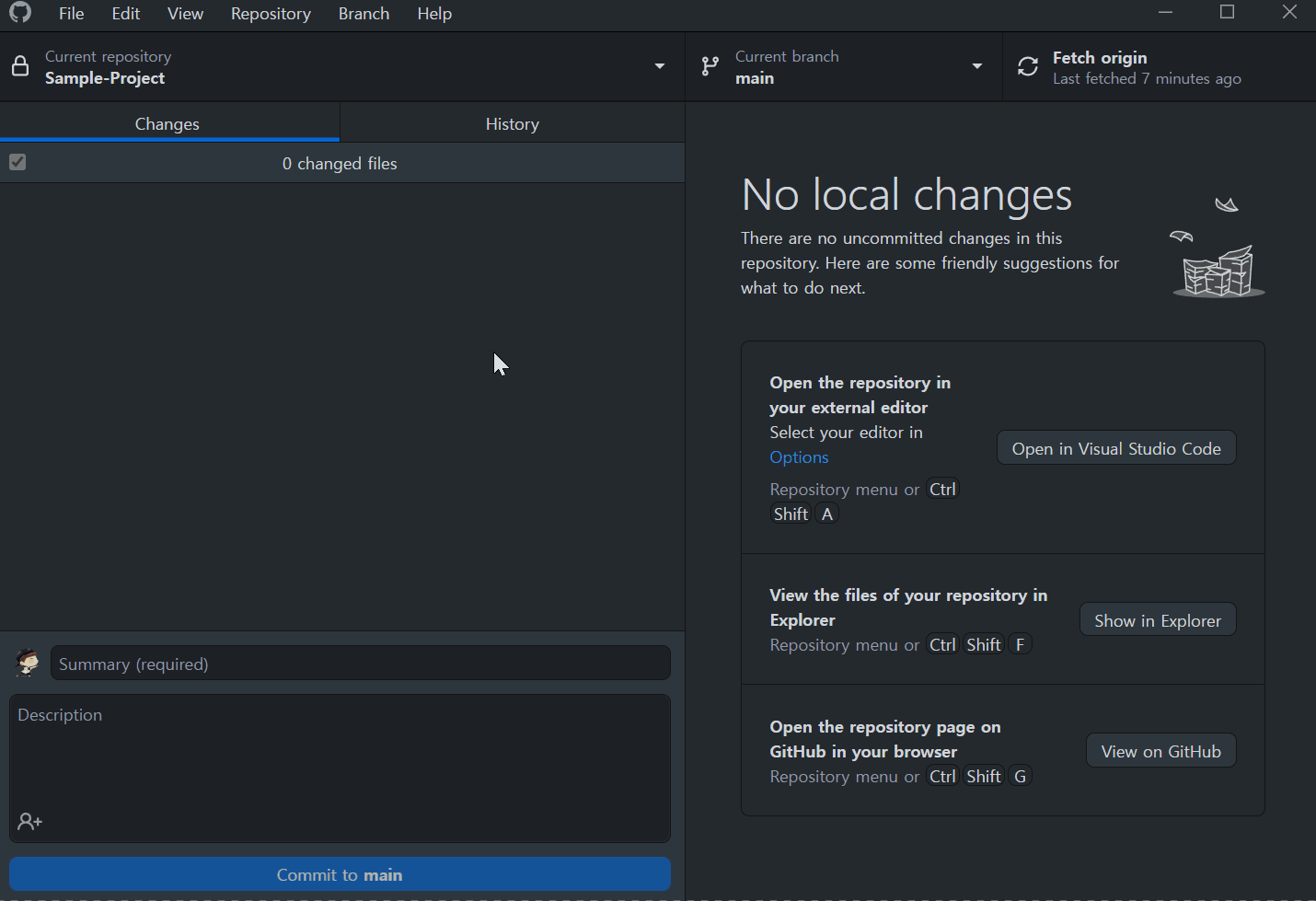1316x901 pixels.
Task: Maximize the GitHub Desktop window
Action: tap(1227, 12)
